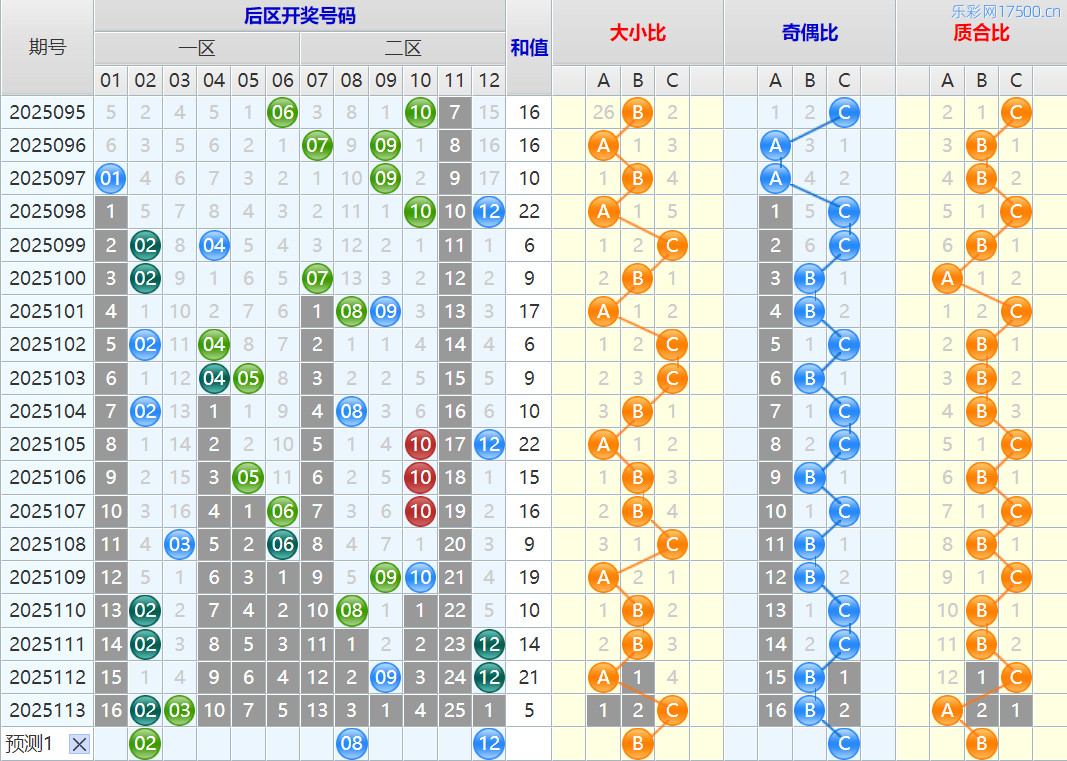Select orange B marker in 大小比 prediction row
Screen dimensions: 1067x761
[637, 743]
